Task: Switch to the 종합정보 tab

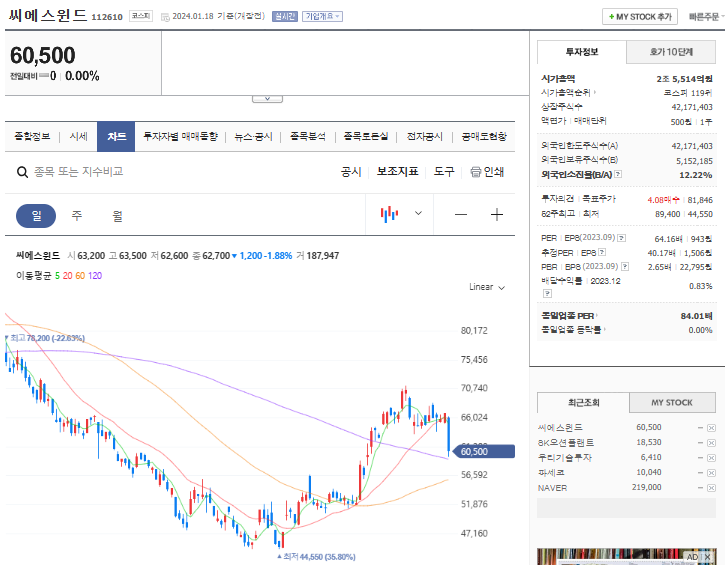Action: (32, 136)
